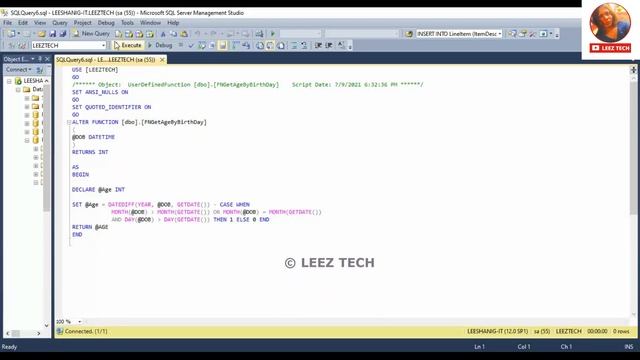This screenshot has height=360, width=640.
Task: Open the Query Options icon
Action: [x=212, y=45]
